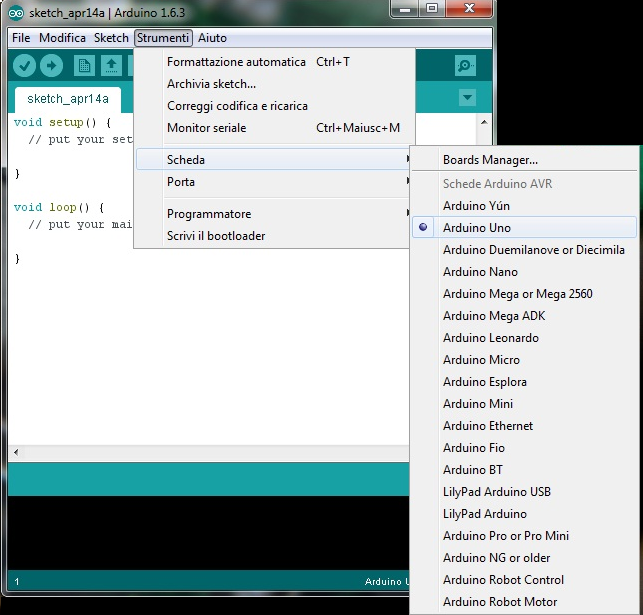Select Arduino Robot Control board
643x615 pixels.
(524, 580)
